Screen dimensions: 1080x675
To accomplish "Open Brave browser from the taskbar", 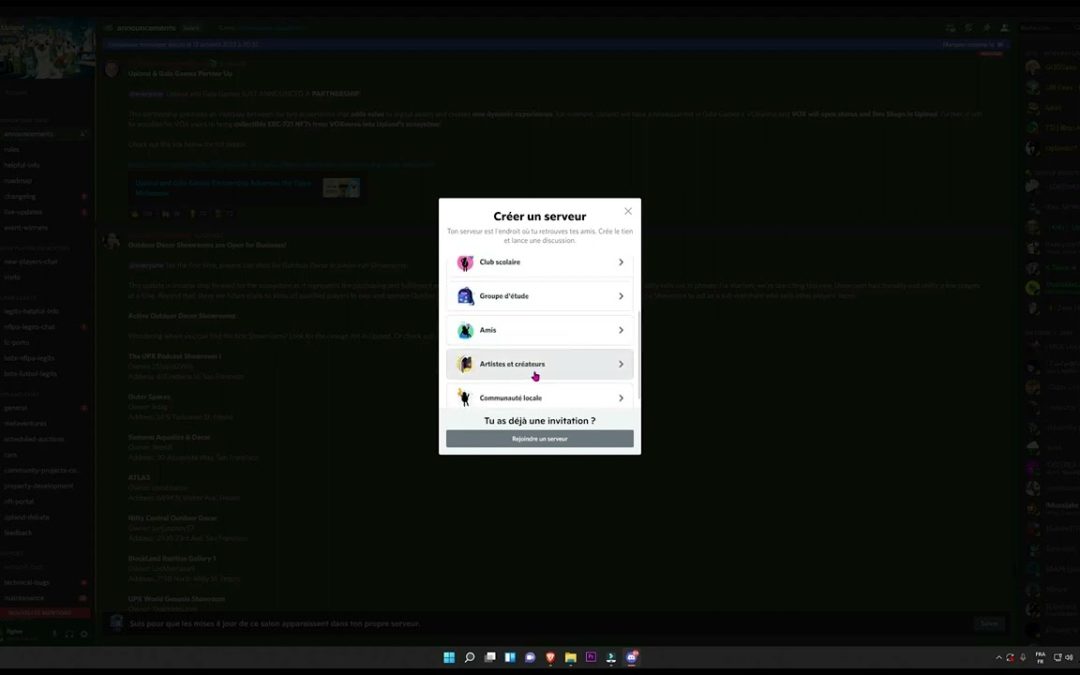I will click(x=550, y=657).
